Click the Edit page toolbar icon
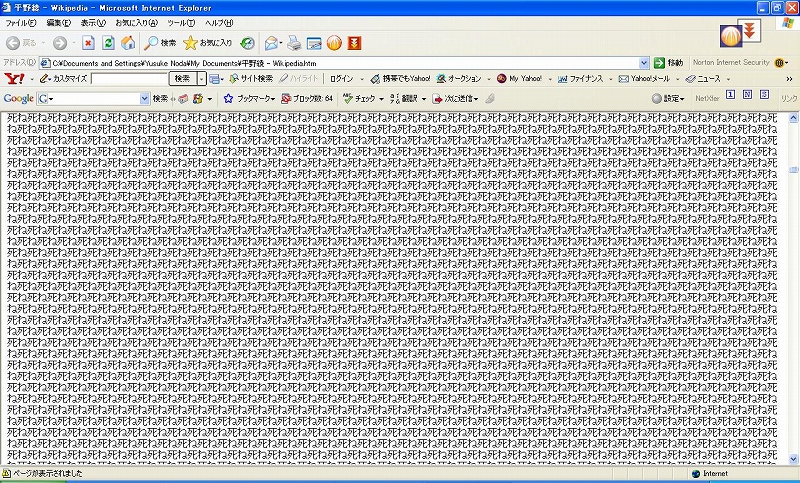 (x=314, y=43)
